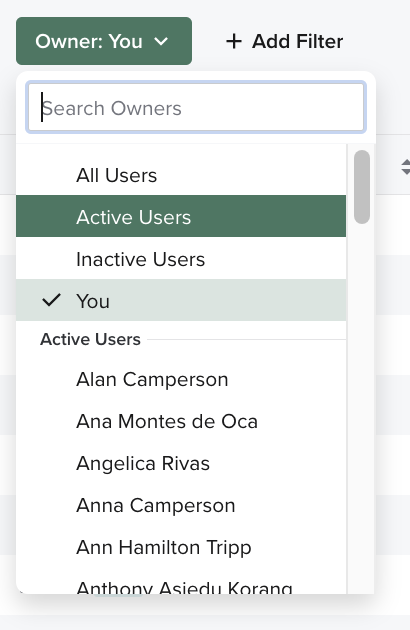
Task: Open the Owner: You filter dropdown
Action: (x=104, y=41)
